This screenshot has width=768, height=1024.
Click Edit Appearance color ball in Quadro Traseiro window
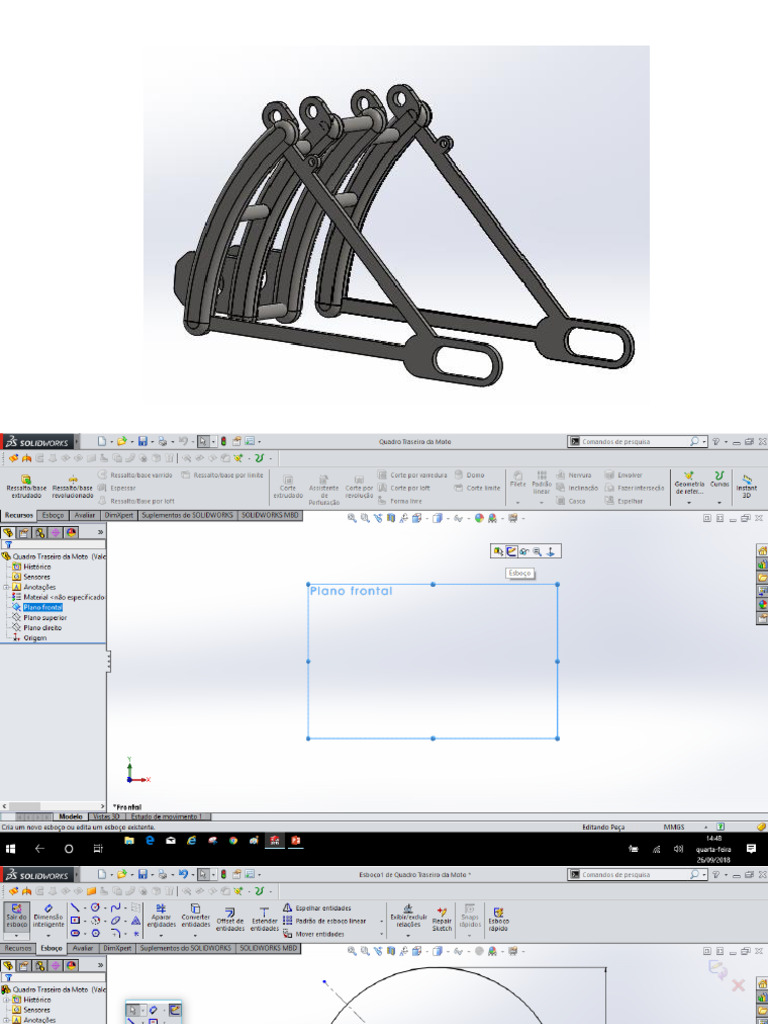pyautogui.click(x=479, y=518)
